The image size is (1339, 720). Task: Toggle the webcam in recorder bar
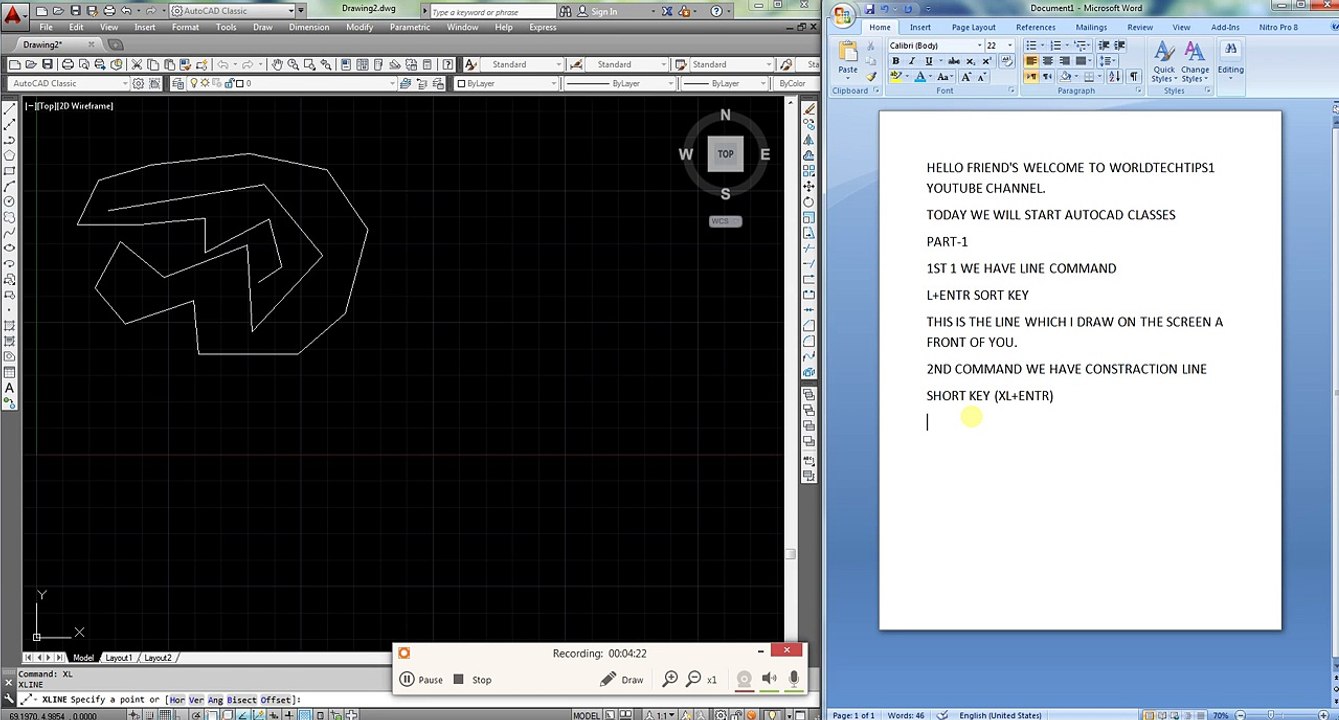pos(744,680)
